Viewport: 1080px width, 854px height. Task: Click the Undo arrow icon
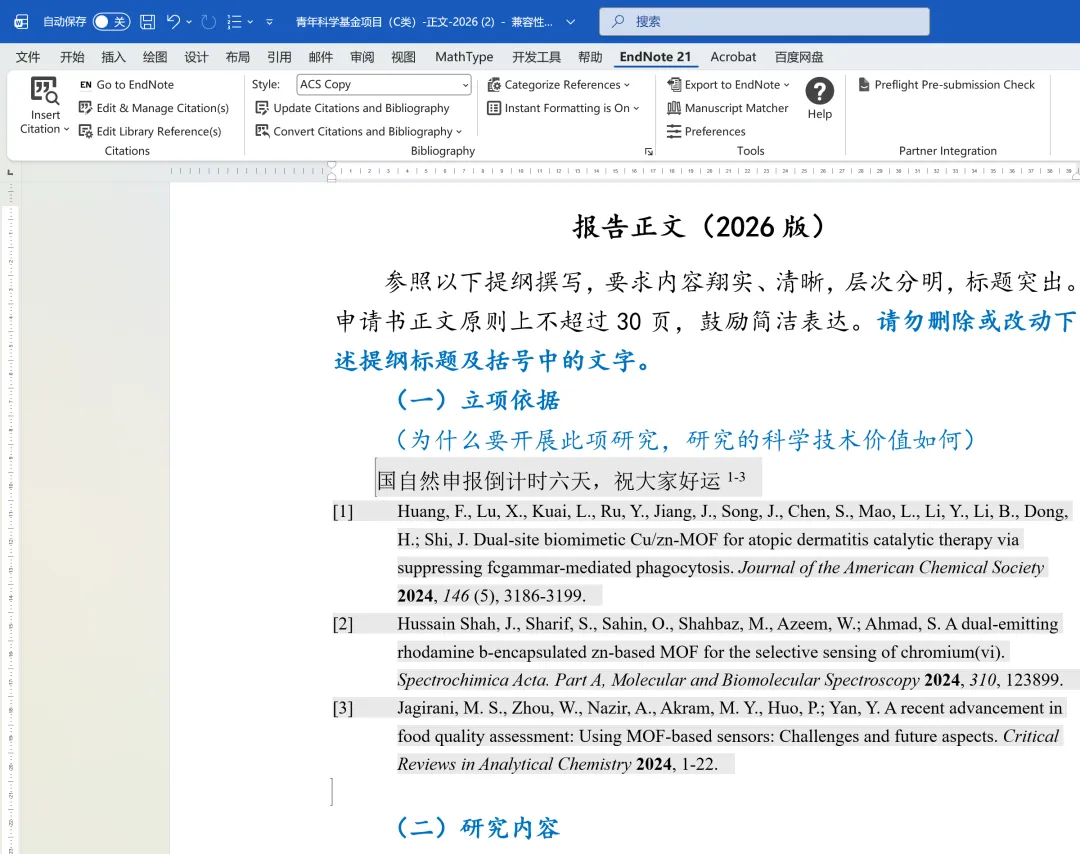point(173,22)
